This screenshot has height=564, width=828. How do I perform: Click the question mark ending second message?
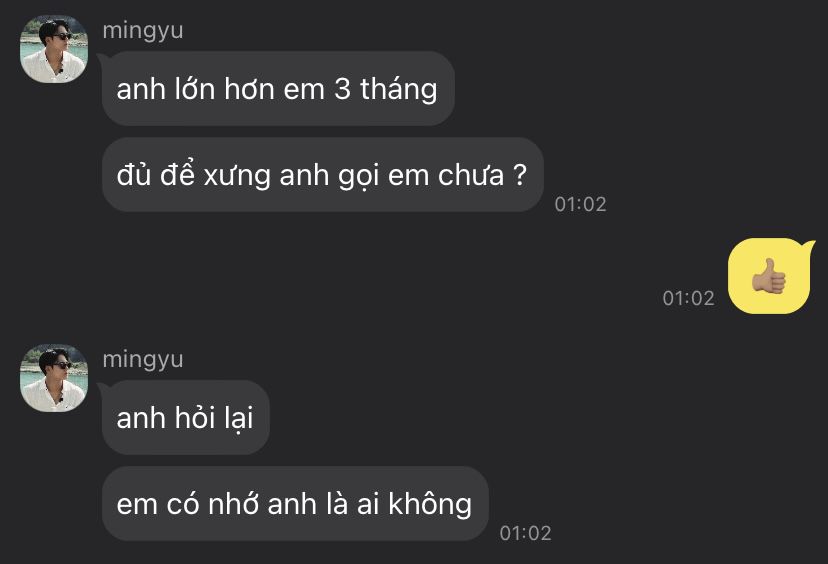tap(520, 174)
